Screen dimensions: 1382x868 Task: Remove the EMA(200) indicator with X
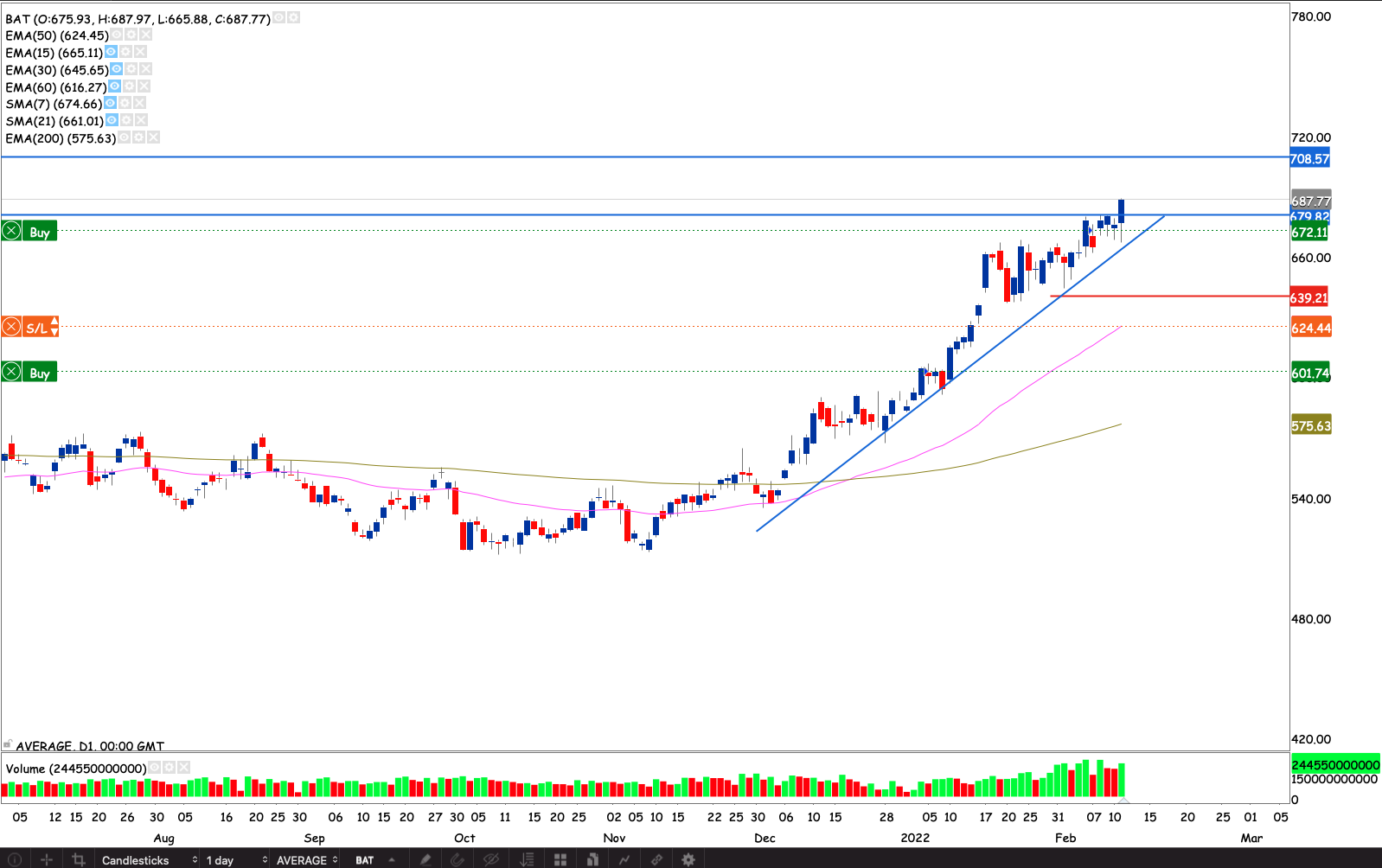tap(153, 137)
